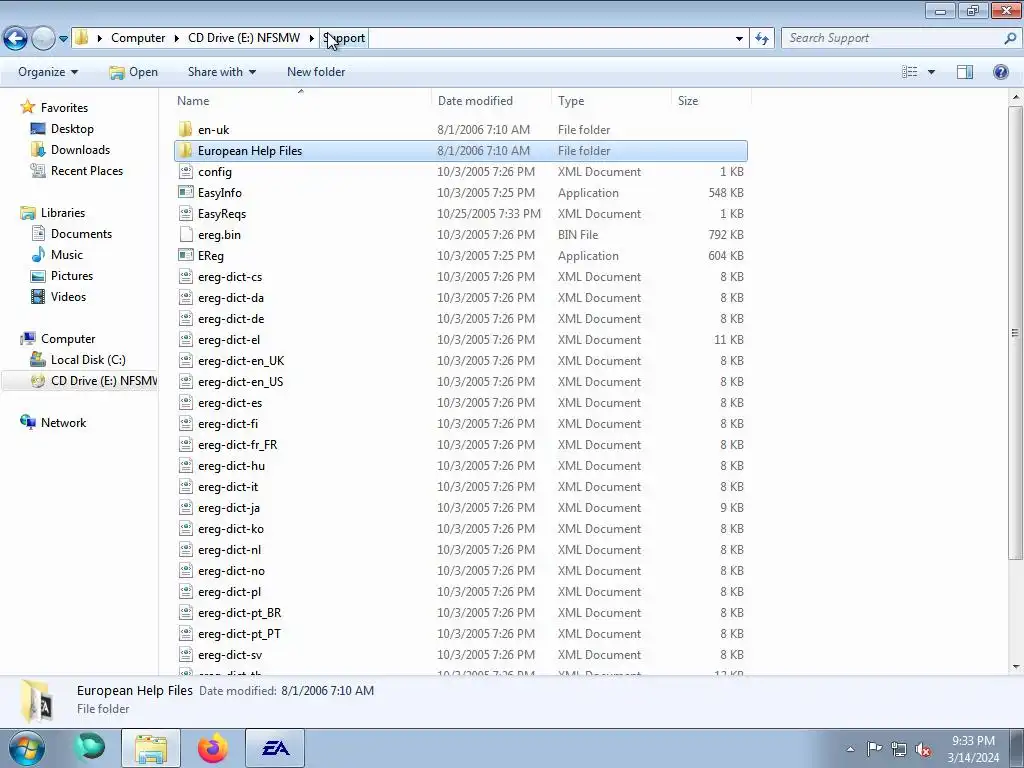Image resolution: width=1024 pixels, height=768 pixels.
Task: Expand the arrow after CD Drive breadcrumb
Action: point(312,38)
